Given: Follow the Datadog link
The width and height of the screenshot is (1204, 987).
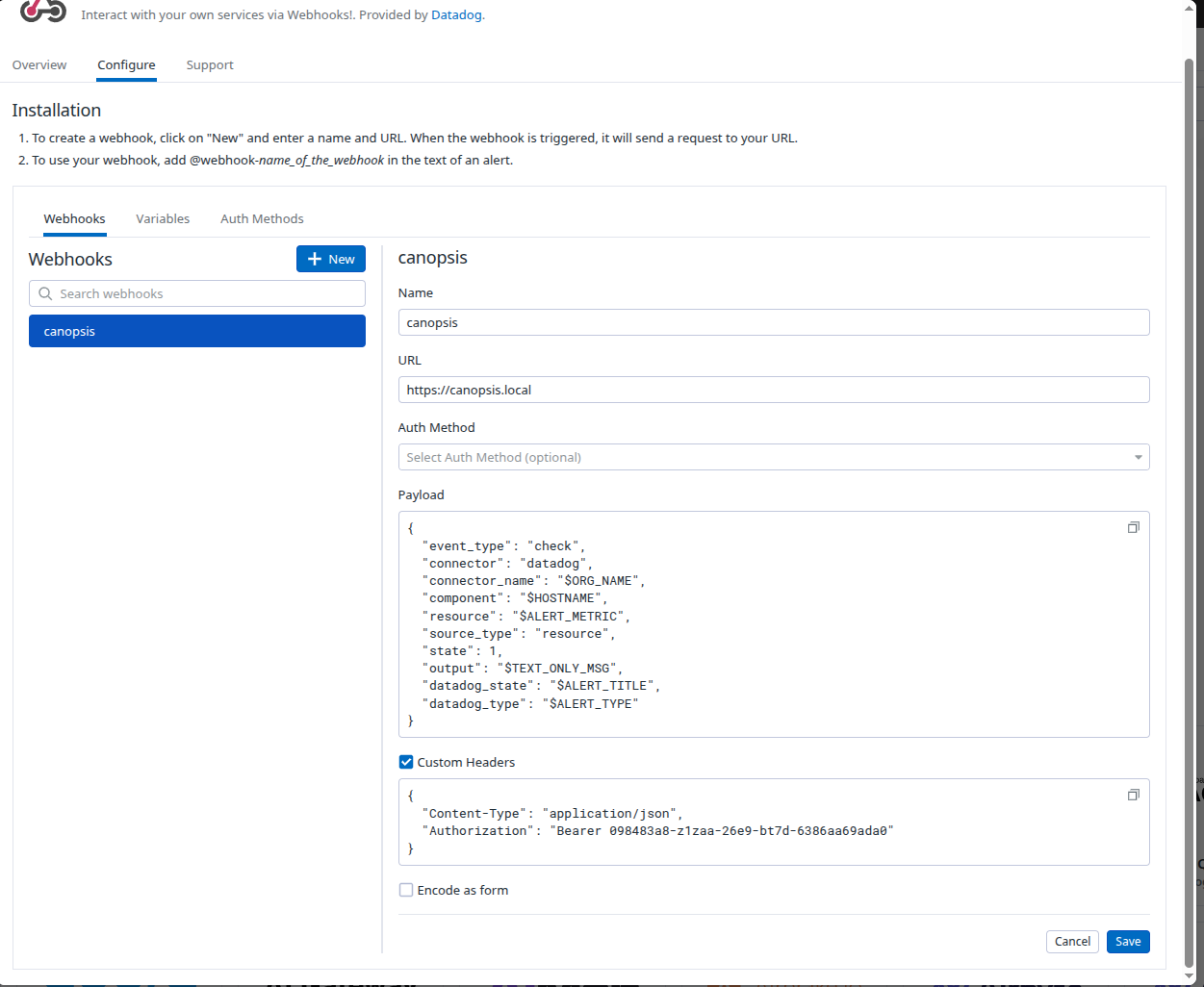Looking at the screenshot, I should pos(456,15).
